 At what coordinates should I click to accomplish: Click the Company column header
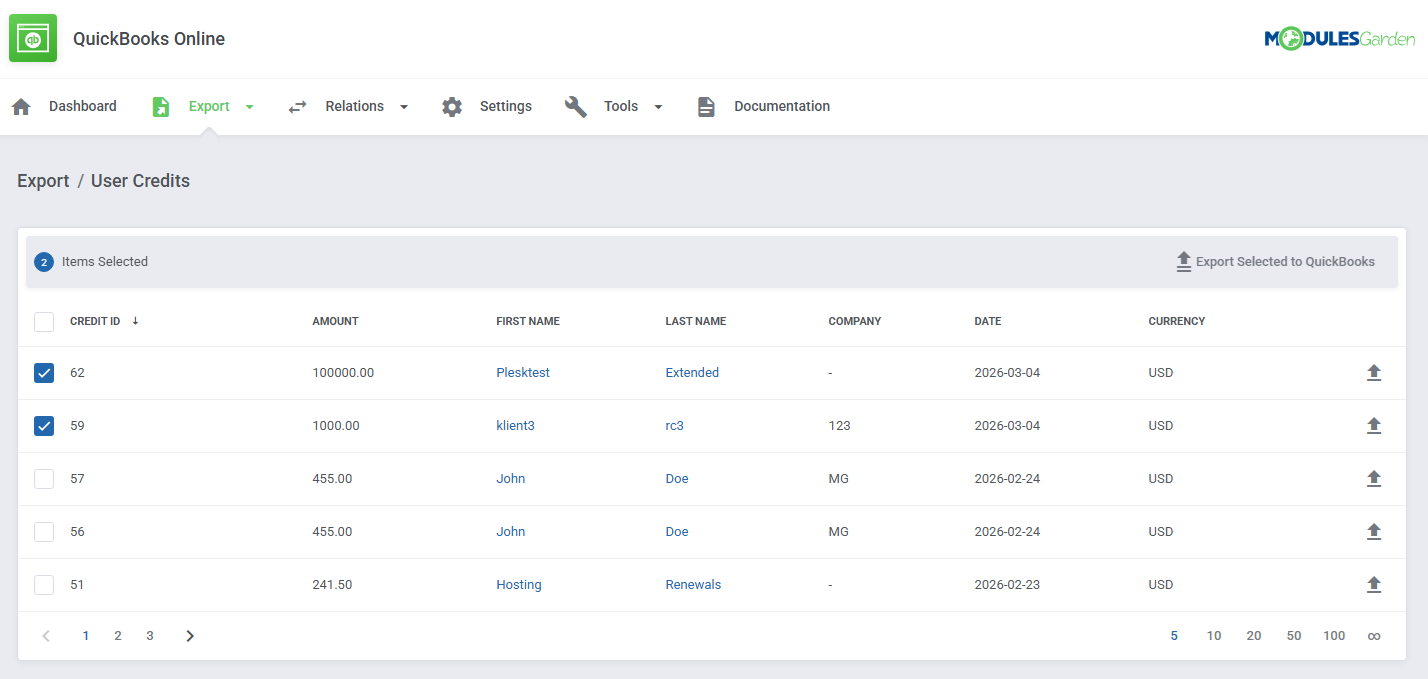(x=855, y=322)
